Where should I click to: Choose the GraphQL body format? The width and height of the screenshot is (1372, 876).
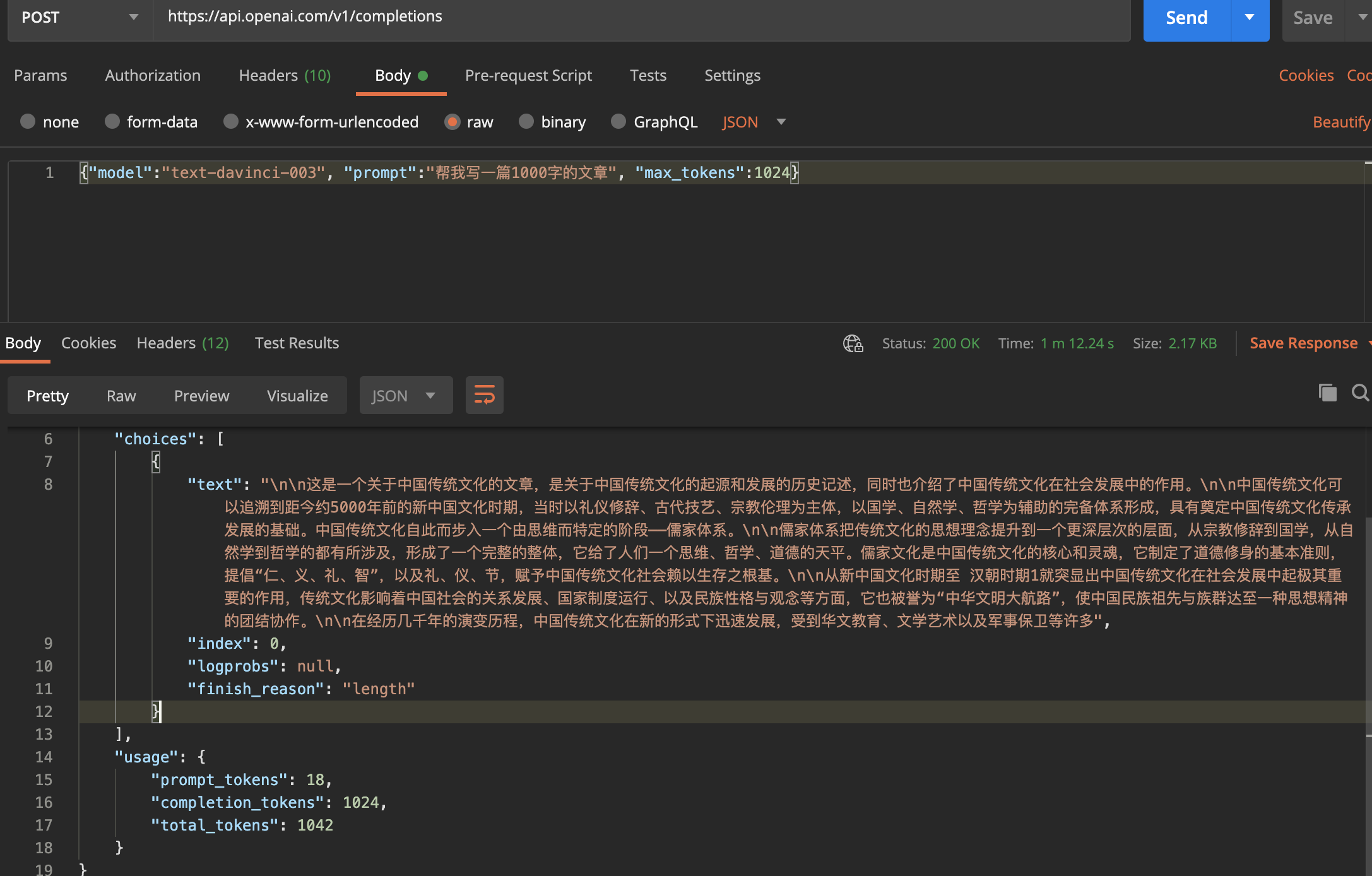[x=618, y=121]
